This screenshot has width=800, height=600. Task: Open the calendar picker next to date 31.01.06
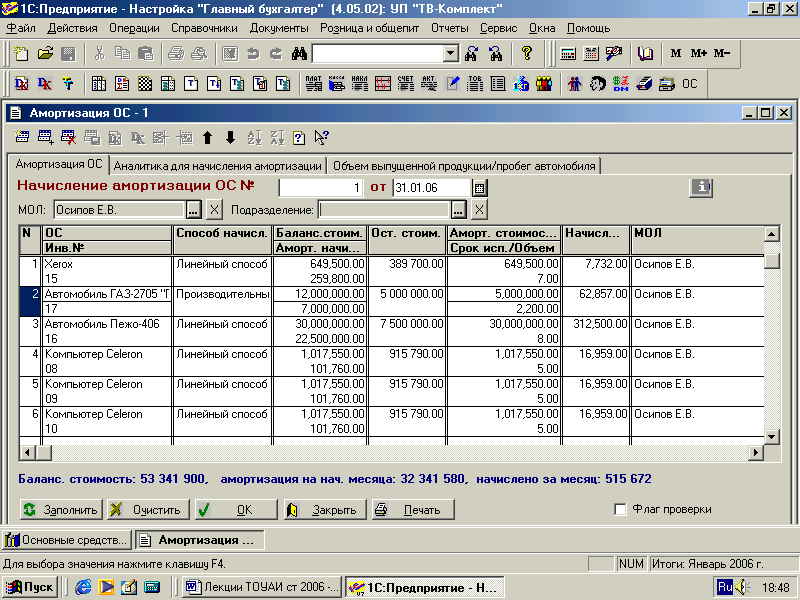tap(479, 188)
